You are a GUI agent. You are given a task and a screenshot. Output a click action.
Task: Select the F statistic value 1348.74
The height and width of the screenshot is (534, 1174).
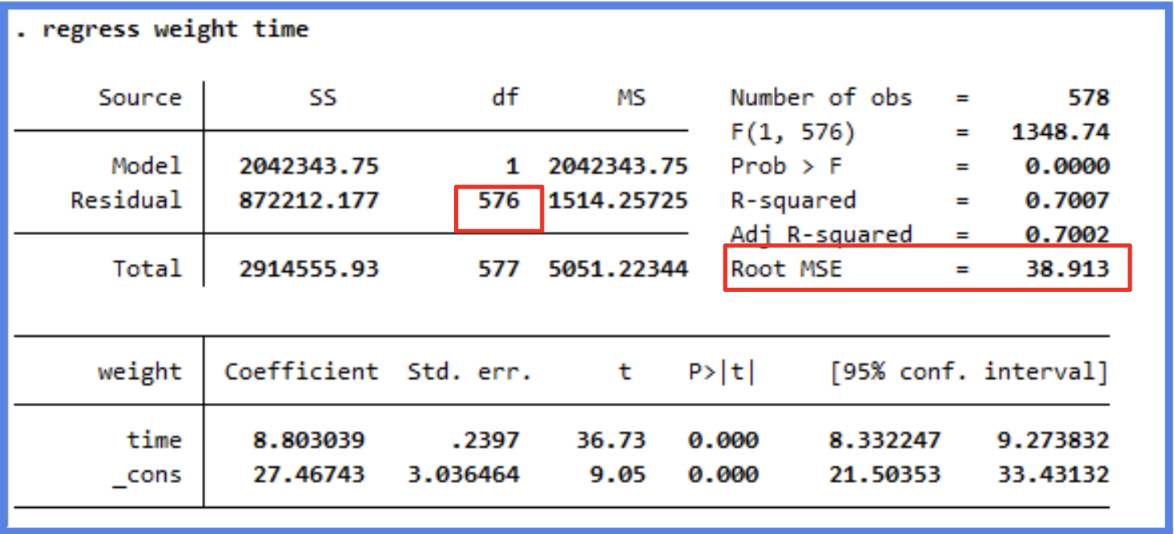coord(1060,132)
